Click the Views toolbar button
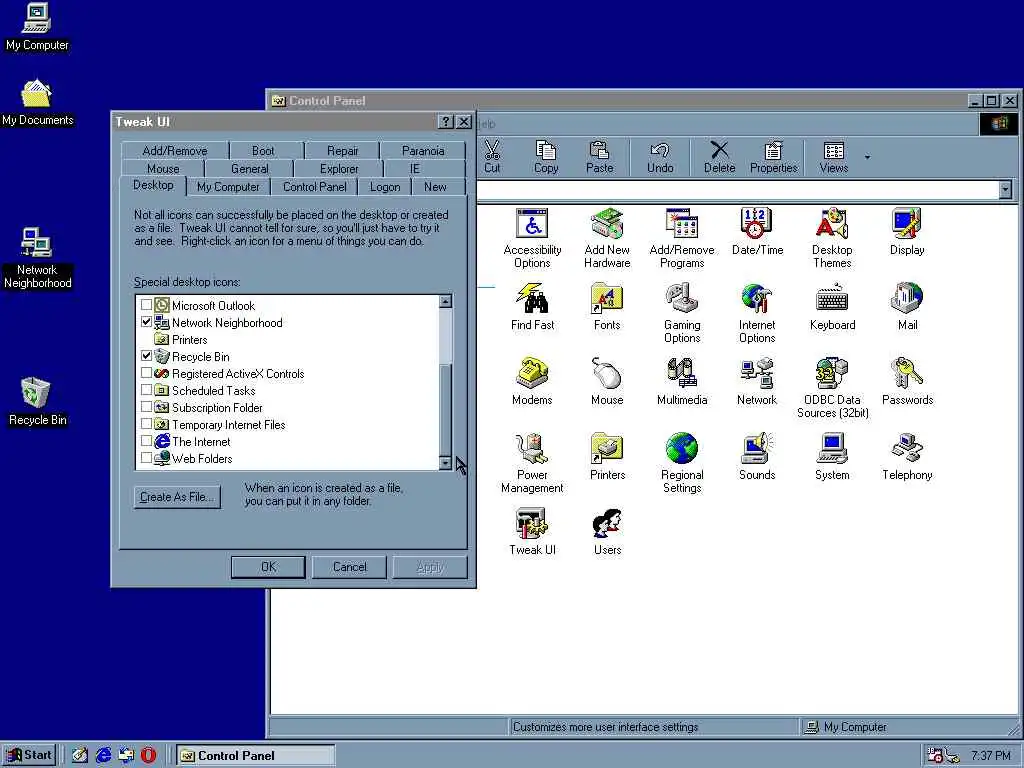1024x768 pixels. (x=834, y=157)
